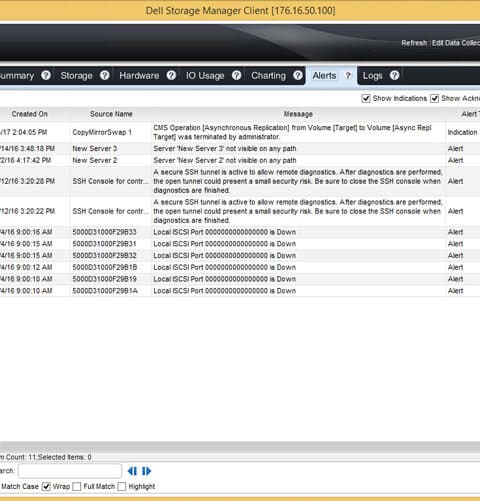Select row with source 5000D31000F29B32
Viewport: 480px width, 501px height.
[240, 255]
